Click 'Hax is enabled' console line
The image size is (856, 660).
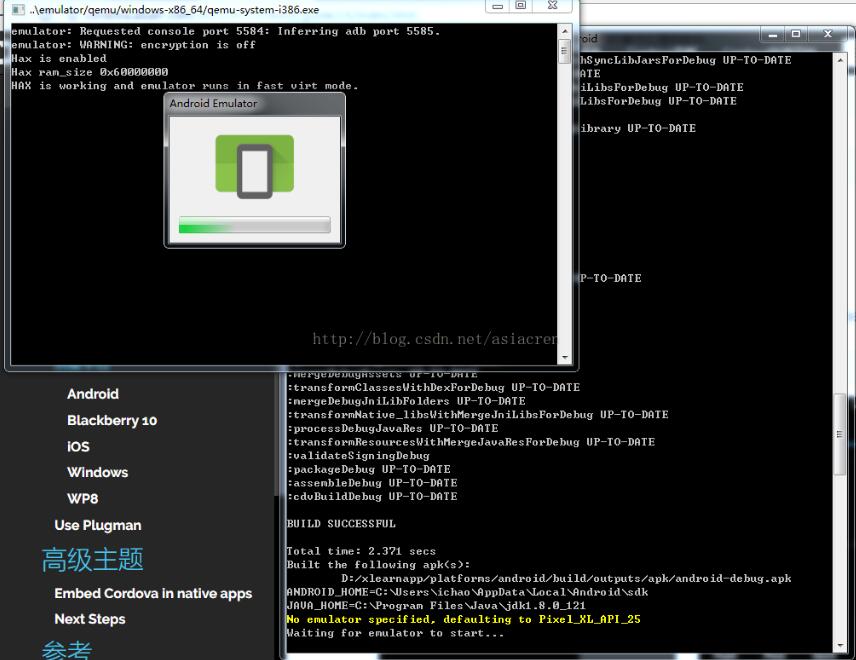pyautogui.click(x=59, y=58)
